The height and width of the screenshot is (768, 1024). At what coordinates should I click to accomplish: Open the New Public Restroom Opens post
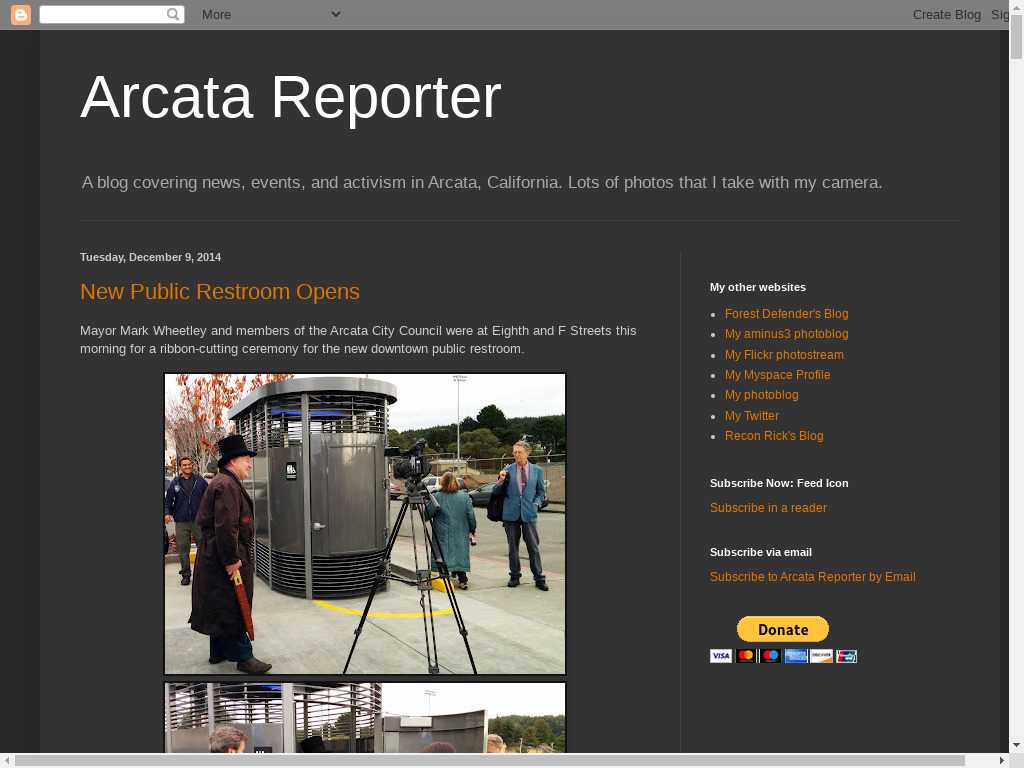click(219, 291)
